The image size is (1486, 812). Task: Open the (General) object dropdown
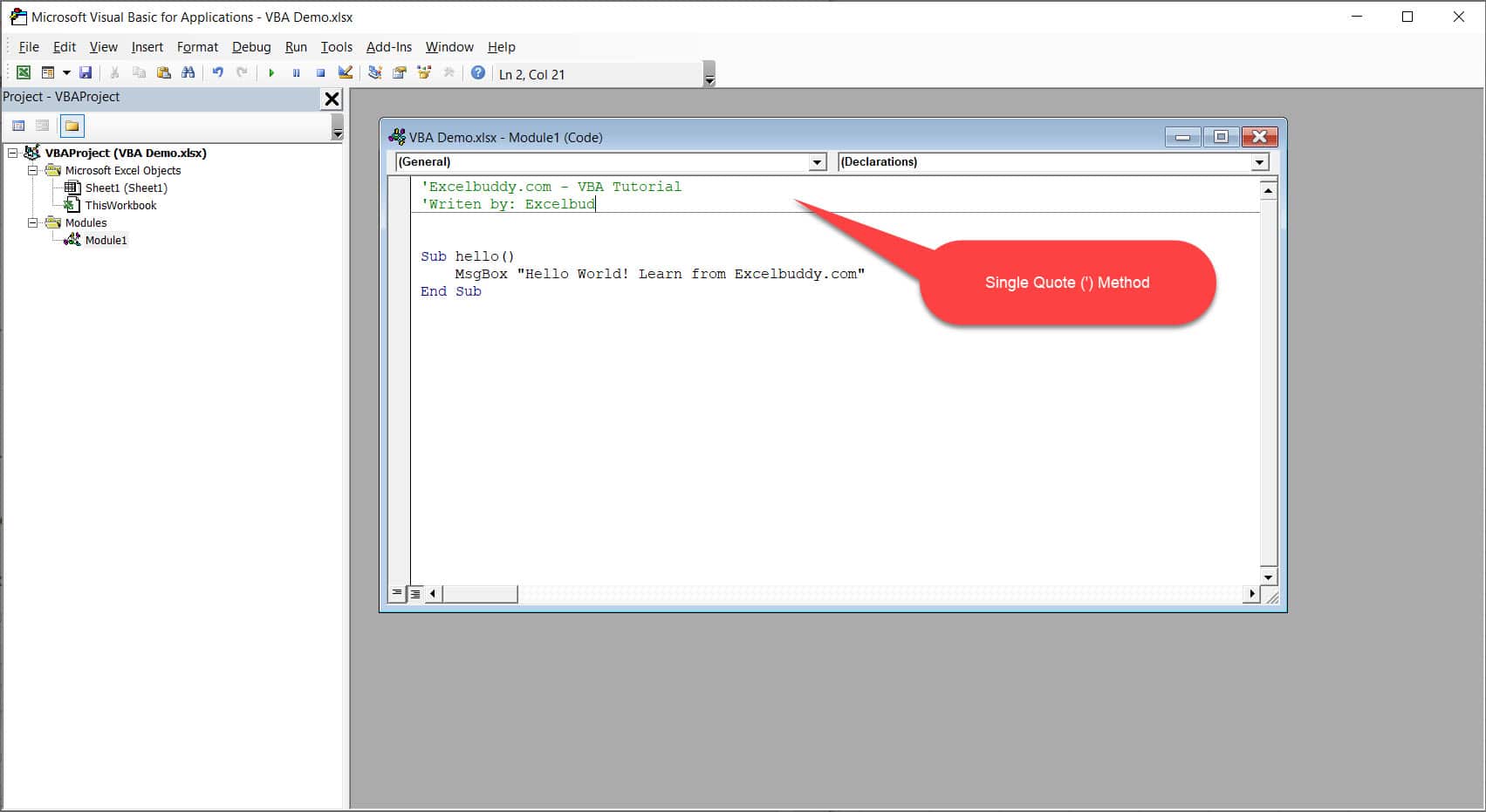tap(817, 162)
